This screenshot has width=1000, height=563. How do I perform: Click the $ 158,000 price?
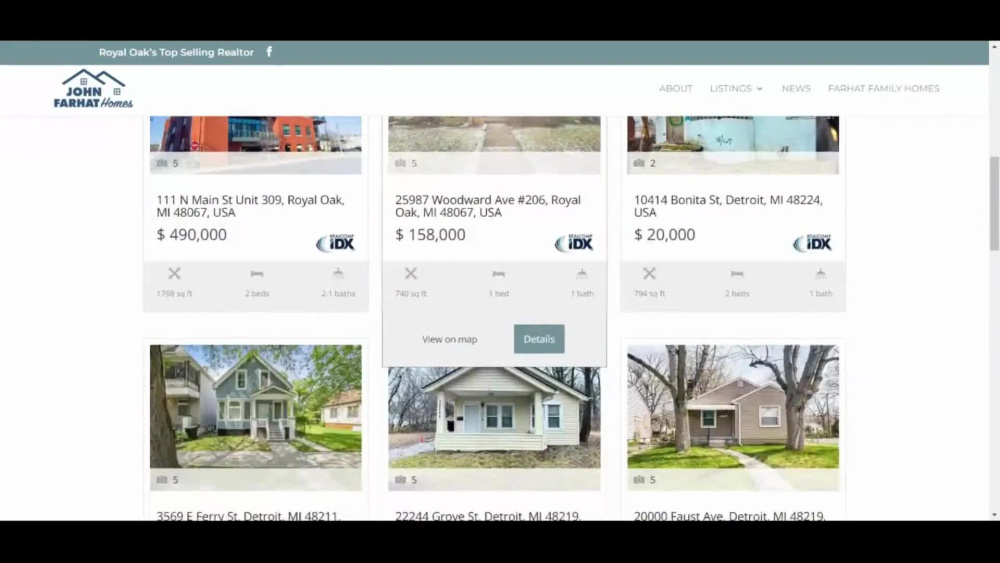tap(430, 235)
